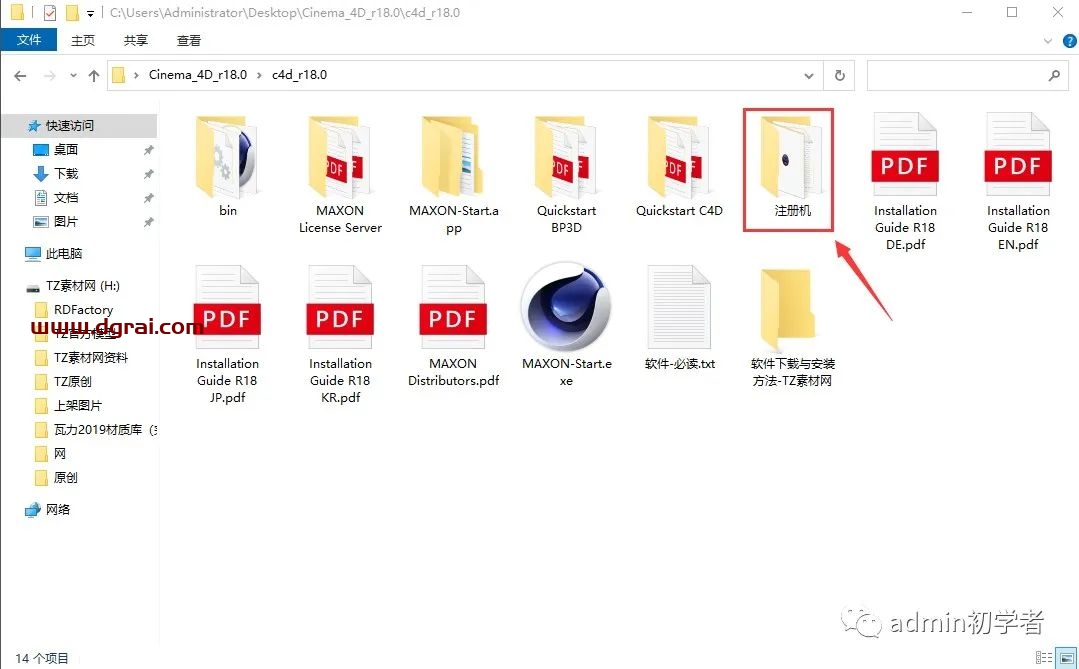This screenshot has width=1079, height=669.
Task: Open the 文件 menu
Action: click(28, 40)
